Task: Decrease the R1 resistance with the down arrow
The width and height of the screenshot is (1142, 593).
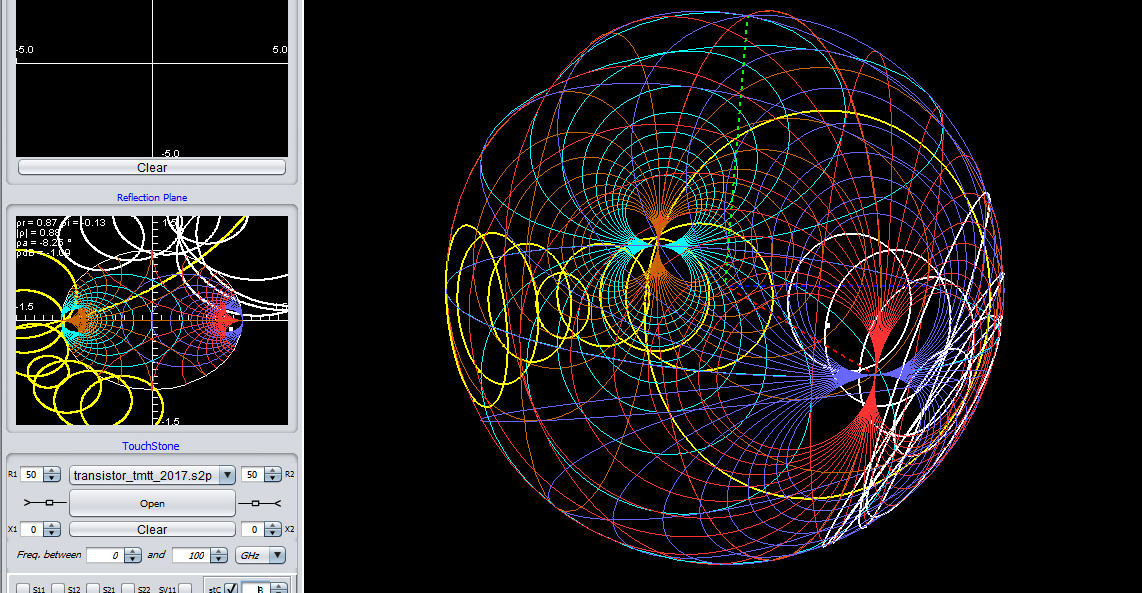Action: pos(52,478)
